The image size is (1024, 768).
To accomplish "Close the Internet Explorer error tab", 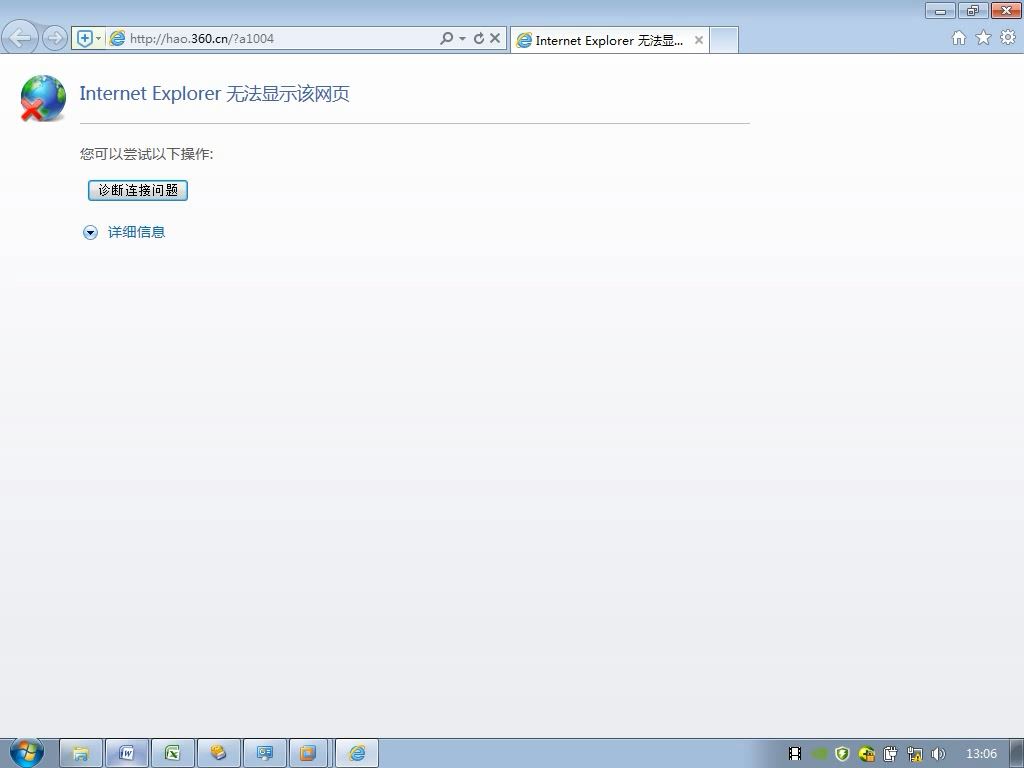I will click(699, 40).
